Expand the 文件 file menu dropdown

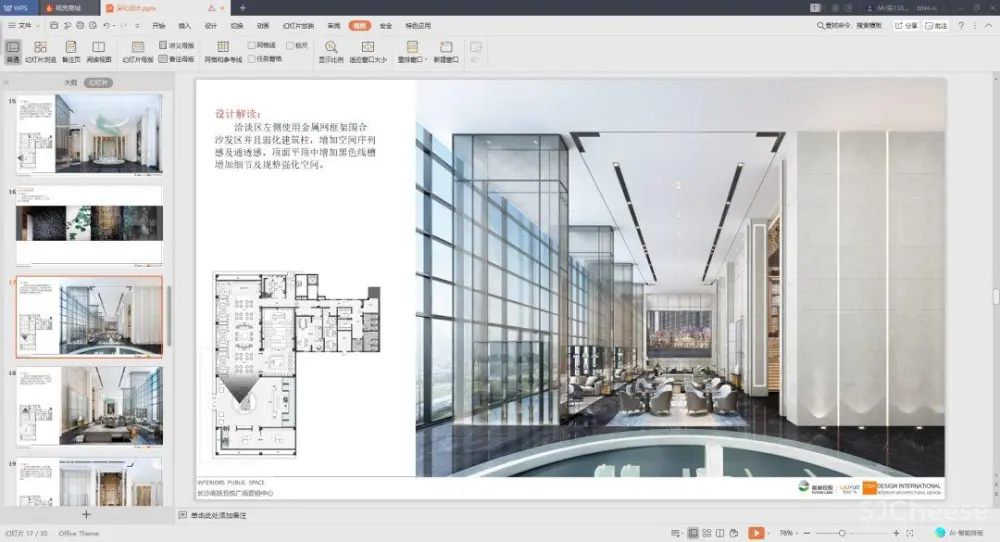[27, 25]
